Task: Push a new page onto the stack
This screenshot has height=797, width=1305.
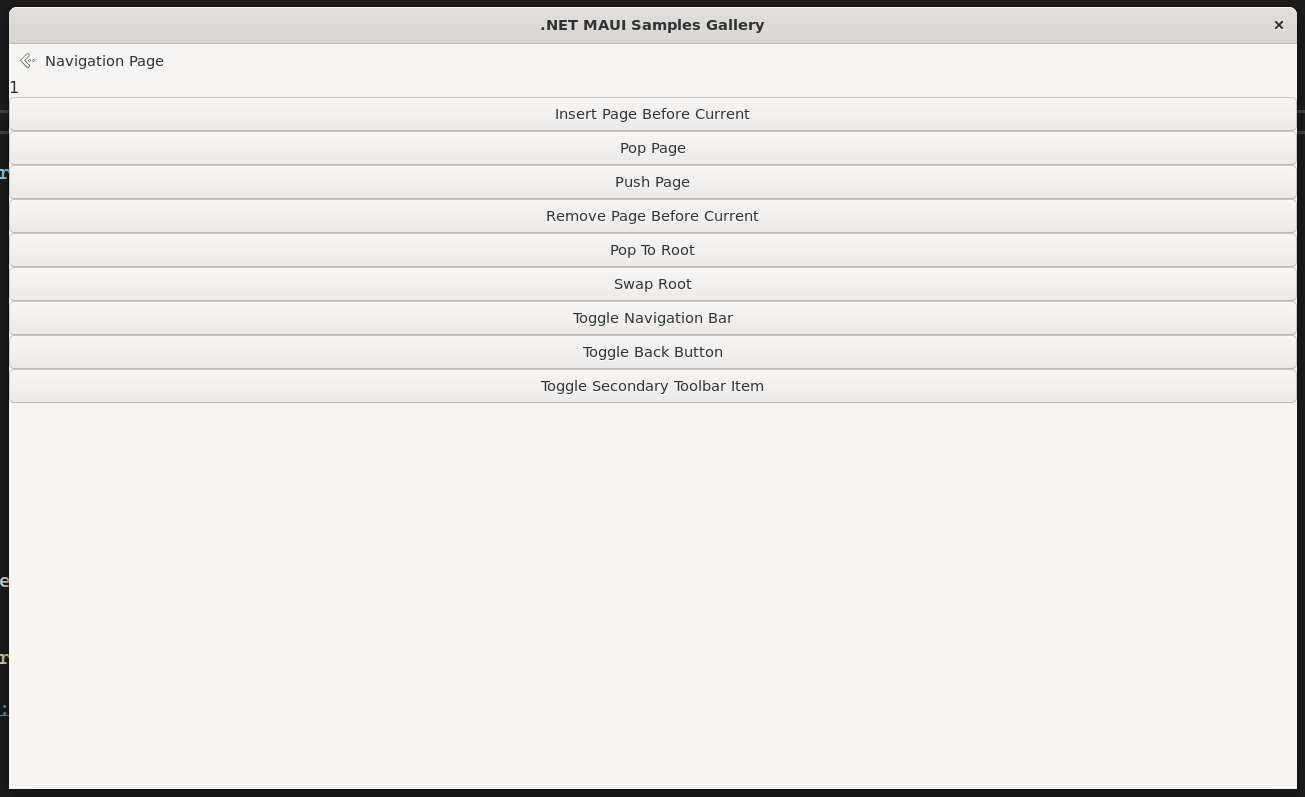Action: [x=652, y=182]
